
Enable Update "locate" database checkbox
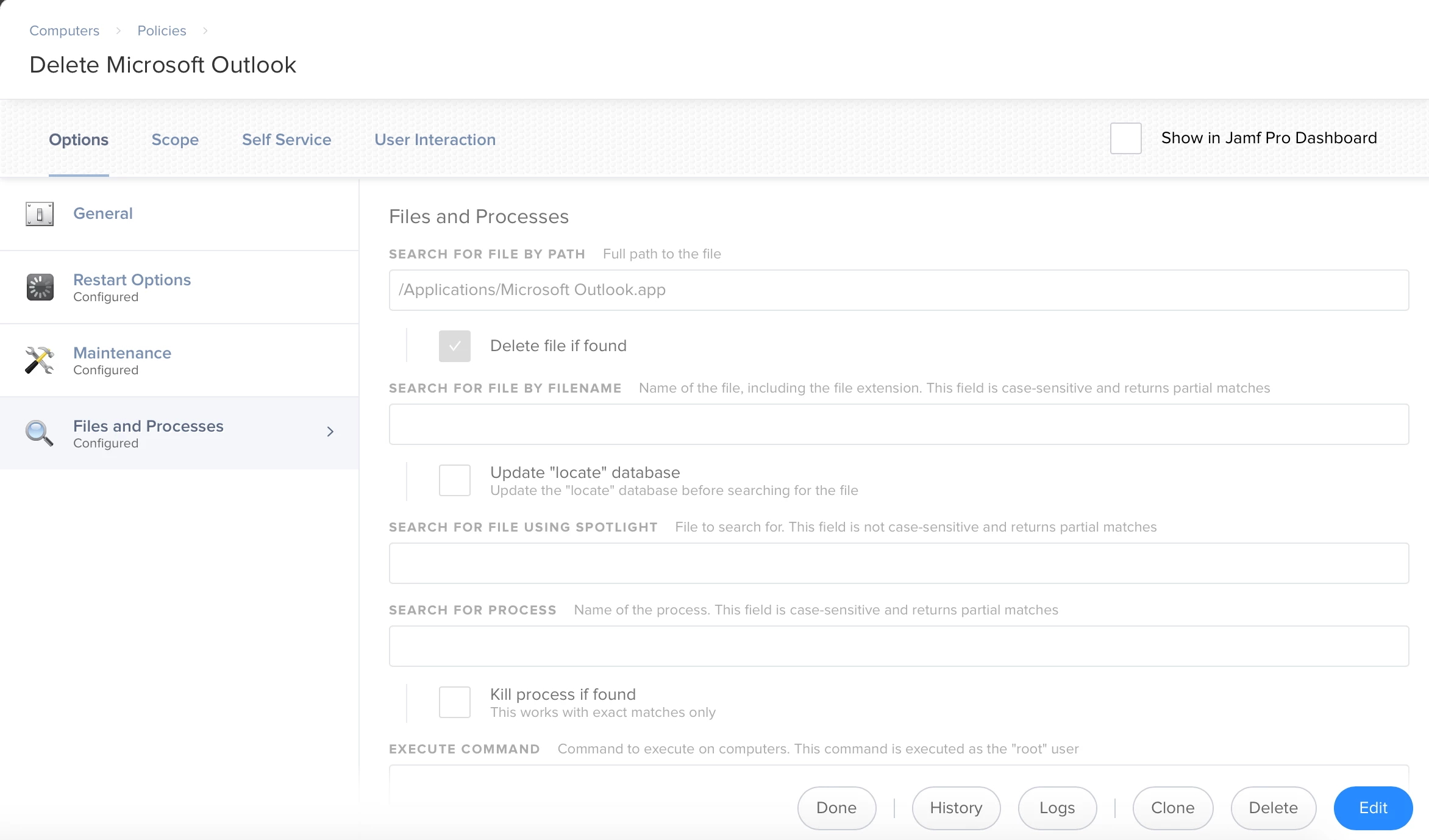[x=454, y=480]
